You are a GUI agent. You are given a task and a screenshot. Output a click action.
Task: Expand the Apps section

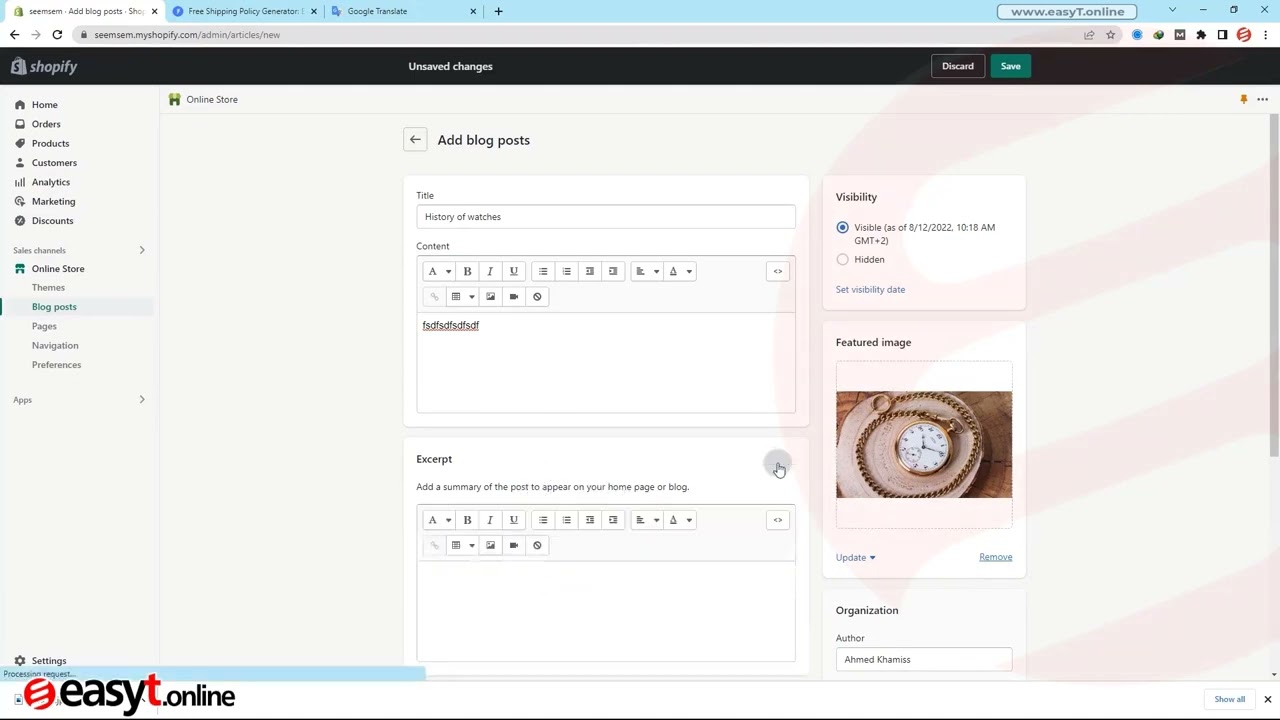(141, 400)
